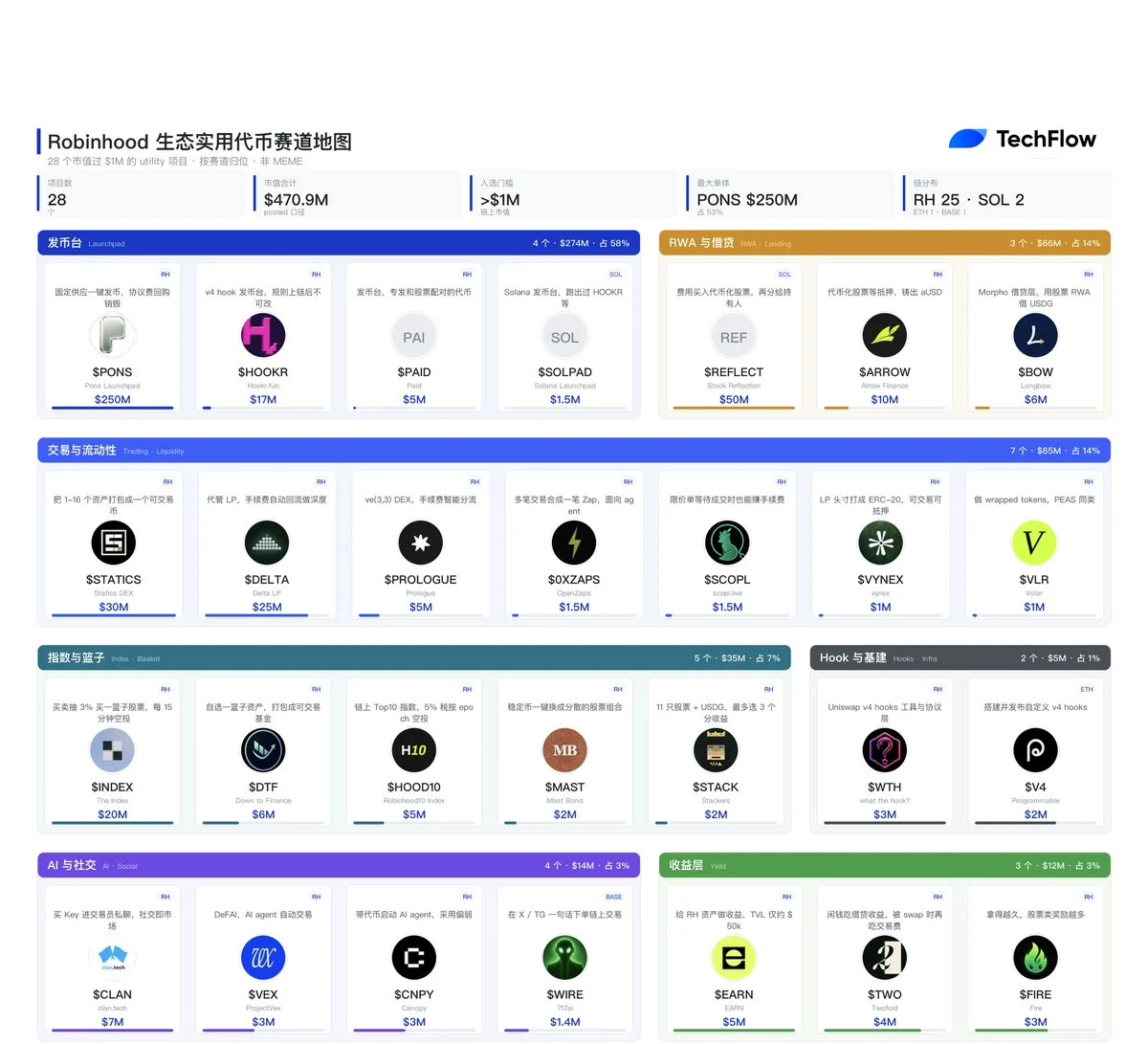The height and width of the screenshot is (1044, 1148).
Task: Click the $0XZAPS lightning bolt logo
Action: point(574,544)
